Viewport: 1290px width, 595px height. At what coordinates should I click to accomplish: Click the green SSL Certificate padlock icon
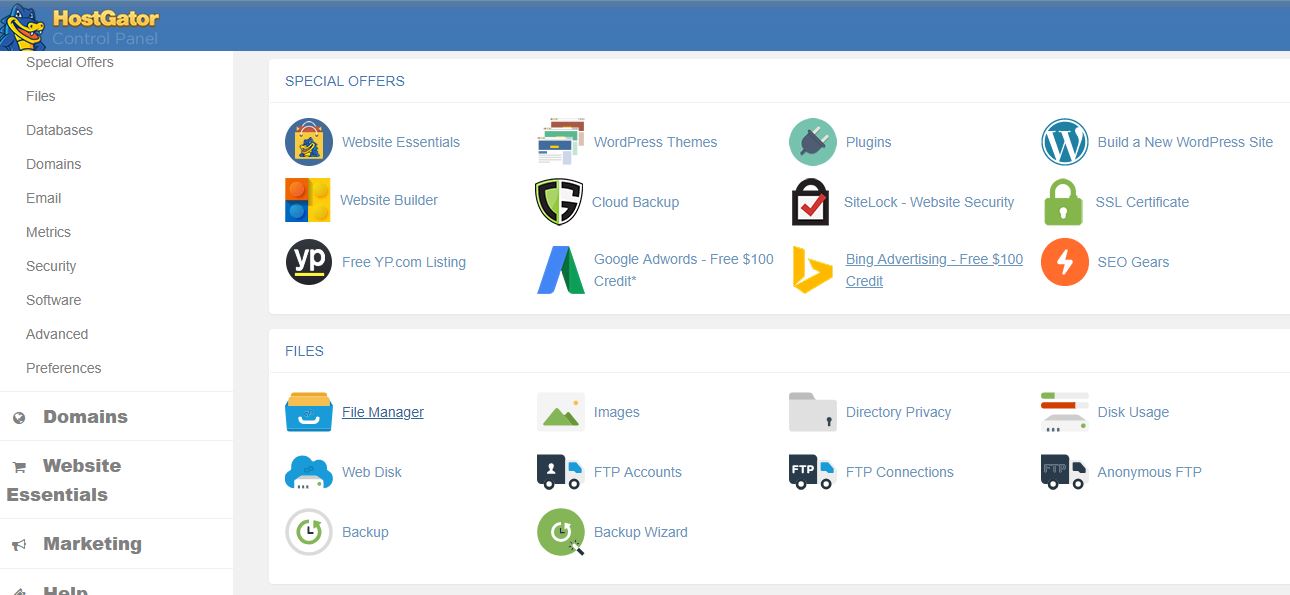(1063, 202)
